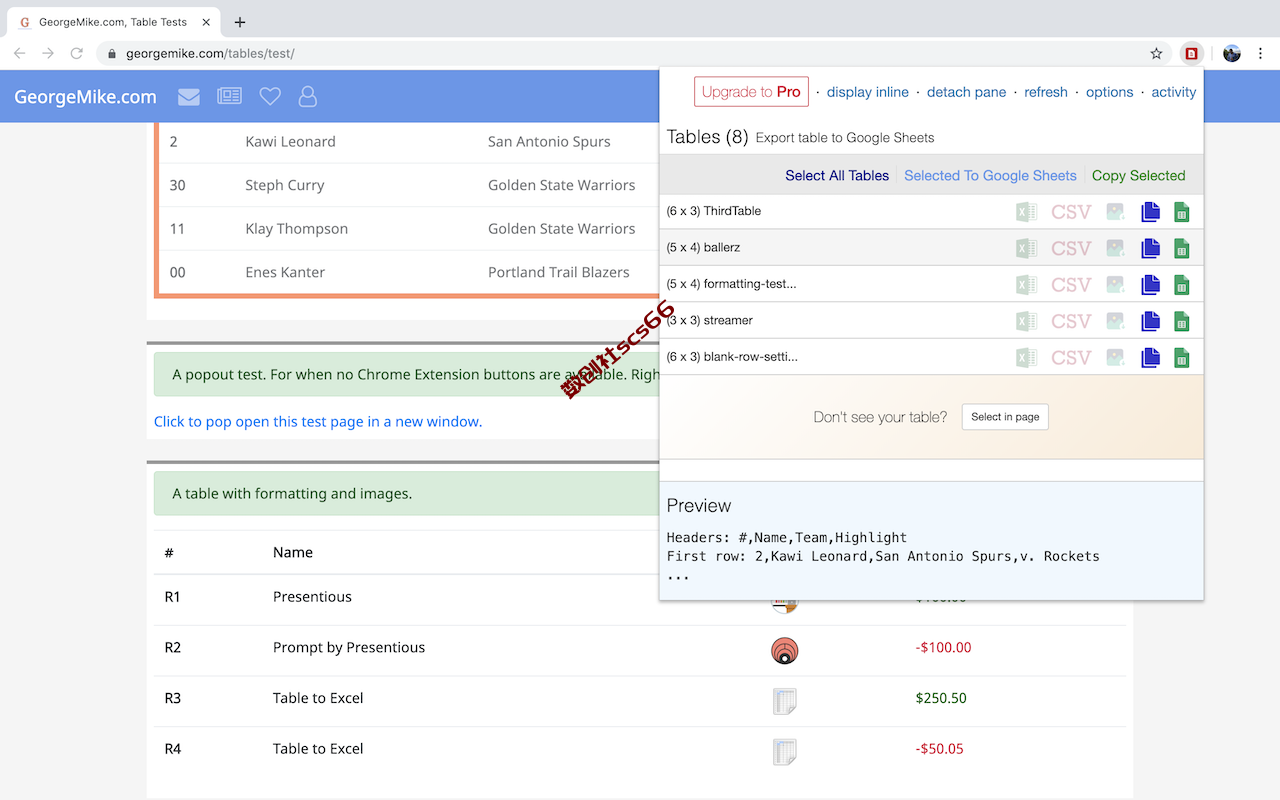This screenshot has width=1280, height=800.
Task: Click the Upgrade to Pro button
Action: click(751, 92)
